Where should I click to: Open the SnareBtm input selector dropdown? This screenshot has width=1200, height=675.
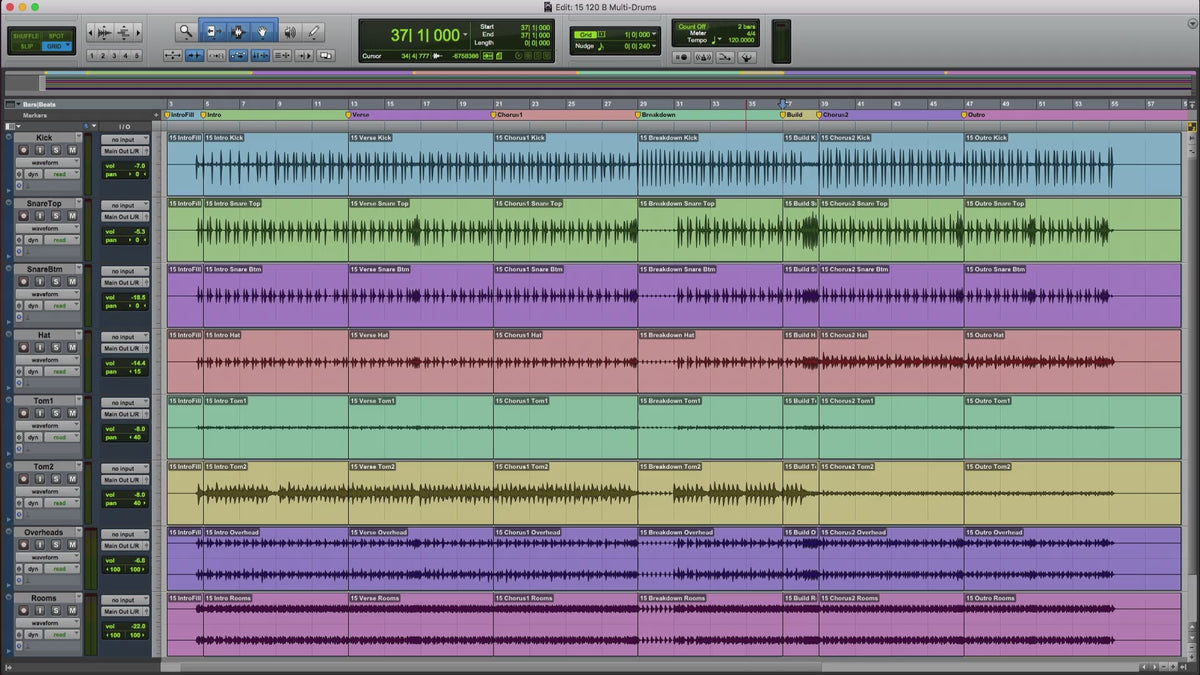[x=124, y=271]
